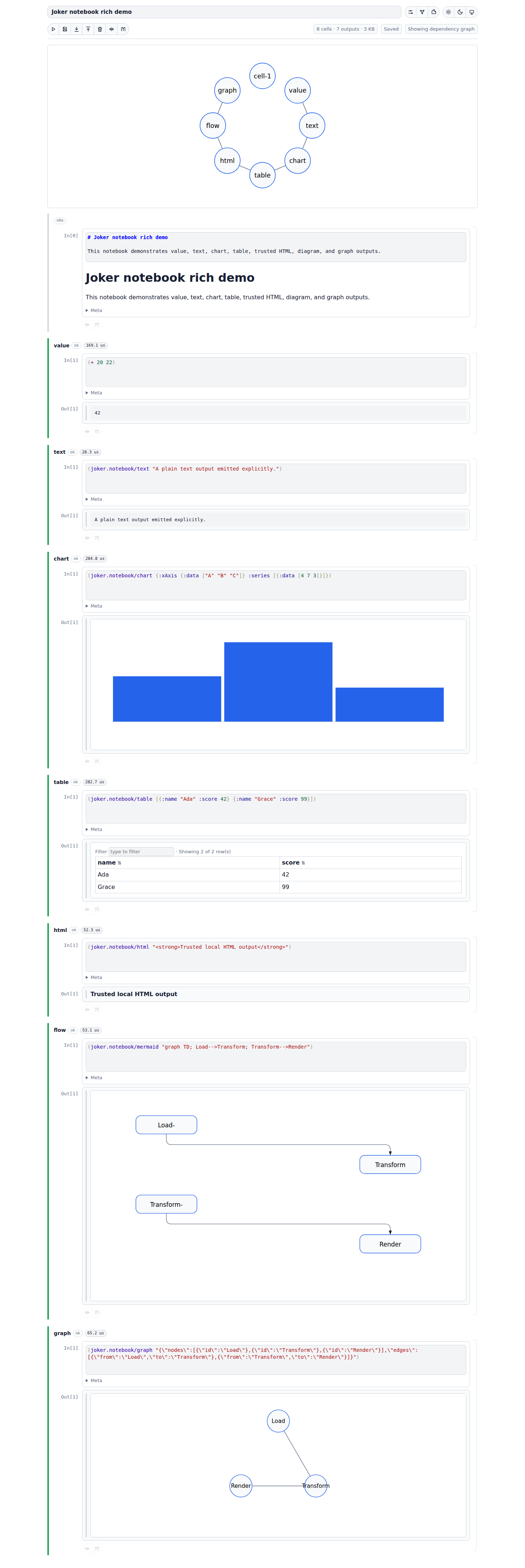Run the notebook with the play icon

point(54,29)
